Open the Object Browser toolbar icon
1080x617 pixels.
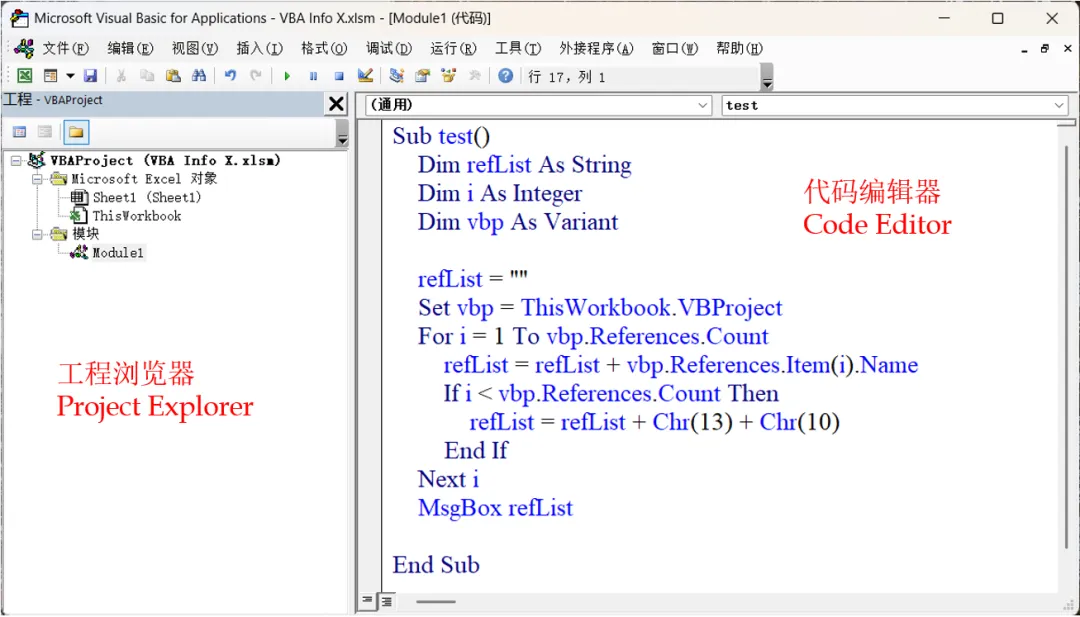pos(448,76)
